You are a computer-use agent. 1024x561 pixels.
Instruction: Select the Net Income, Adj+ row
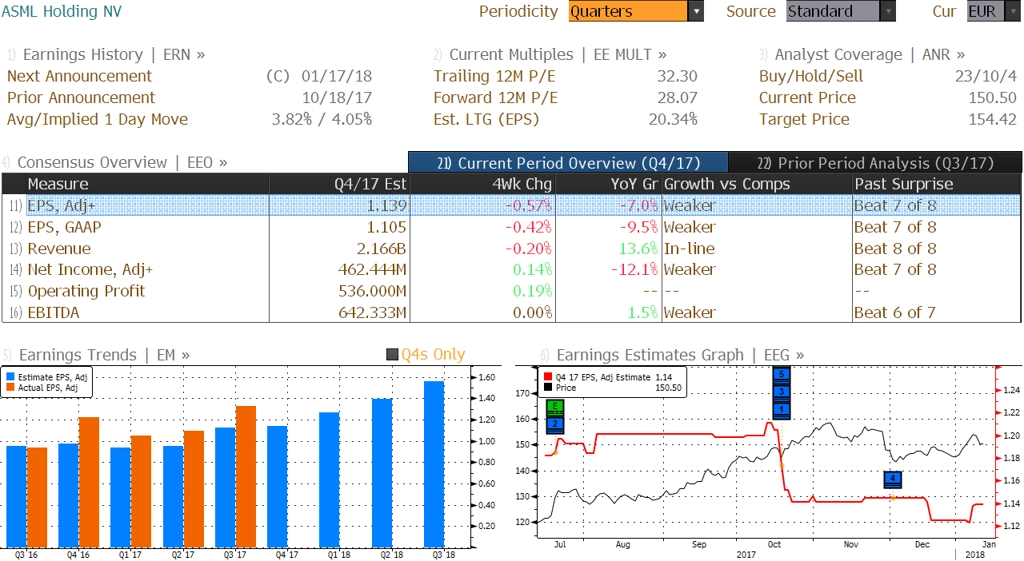pos(511,270)
